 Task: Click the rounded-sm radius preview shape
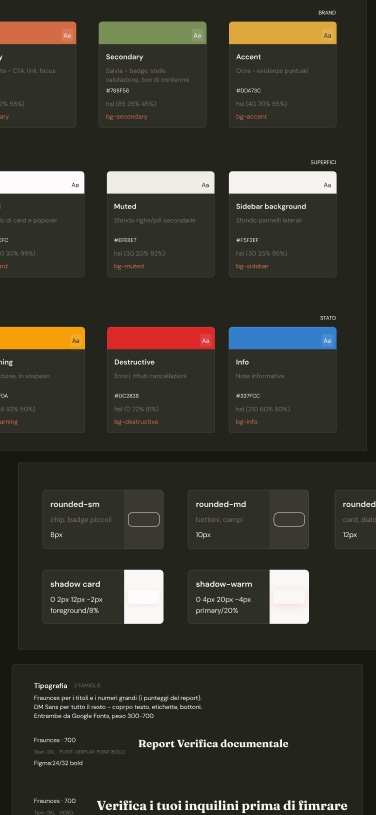[x=144, y=519]
